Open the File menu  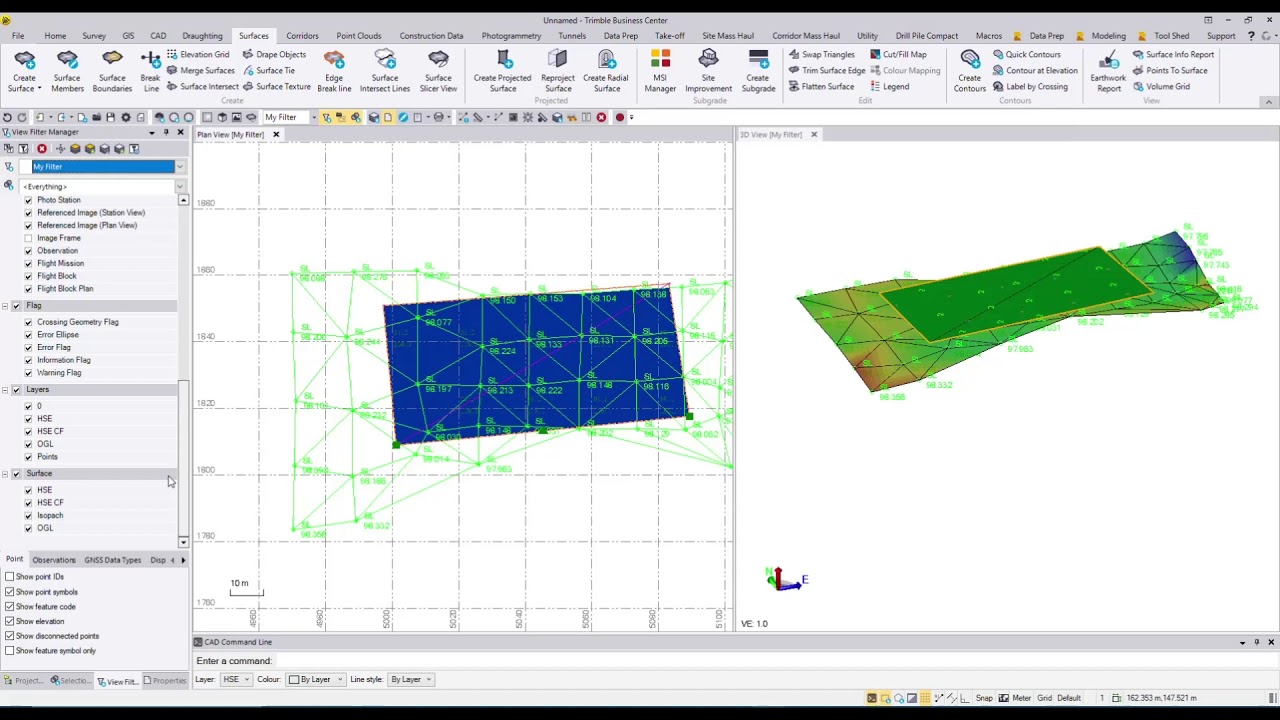coord(18,36)
